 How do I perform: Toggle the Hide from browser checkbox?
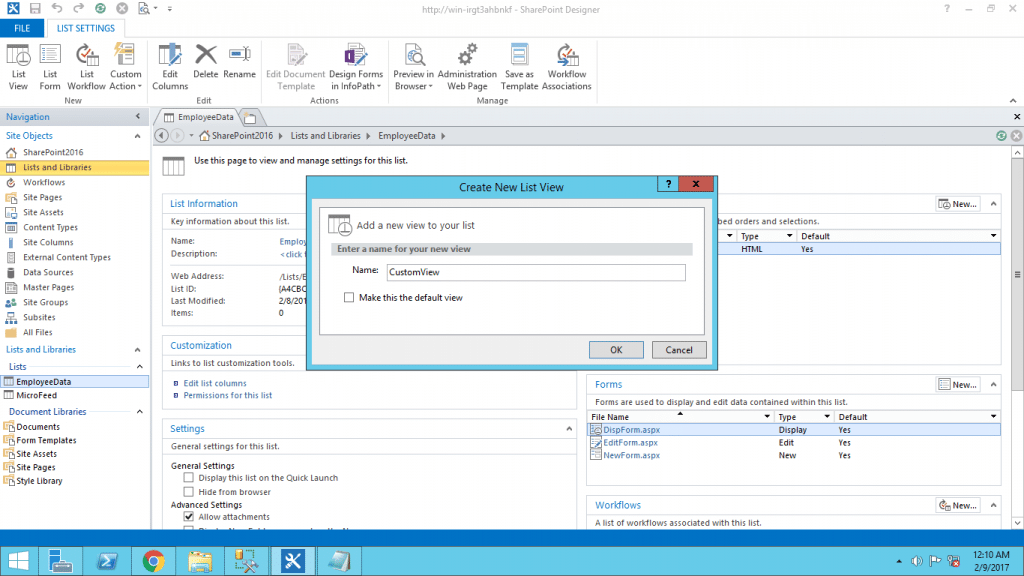point(189,492)
